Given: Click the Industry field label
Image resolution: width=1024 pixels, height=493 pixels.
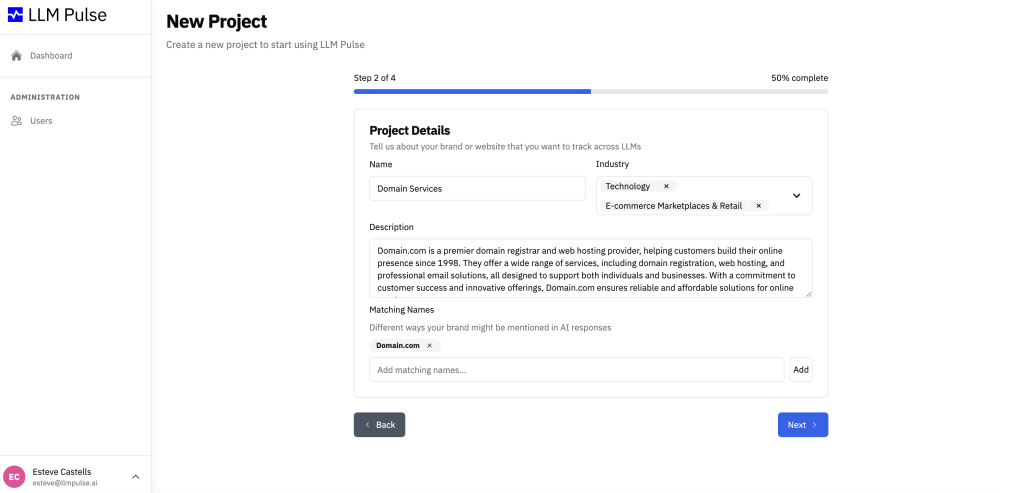Looking at the screenshot, I should point(613,164).
